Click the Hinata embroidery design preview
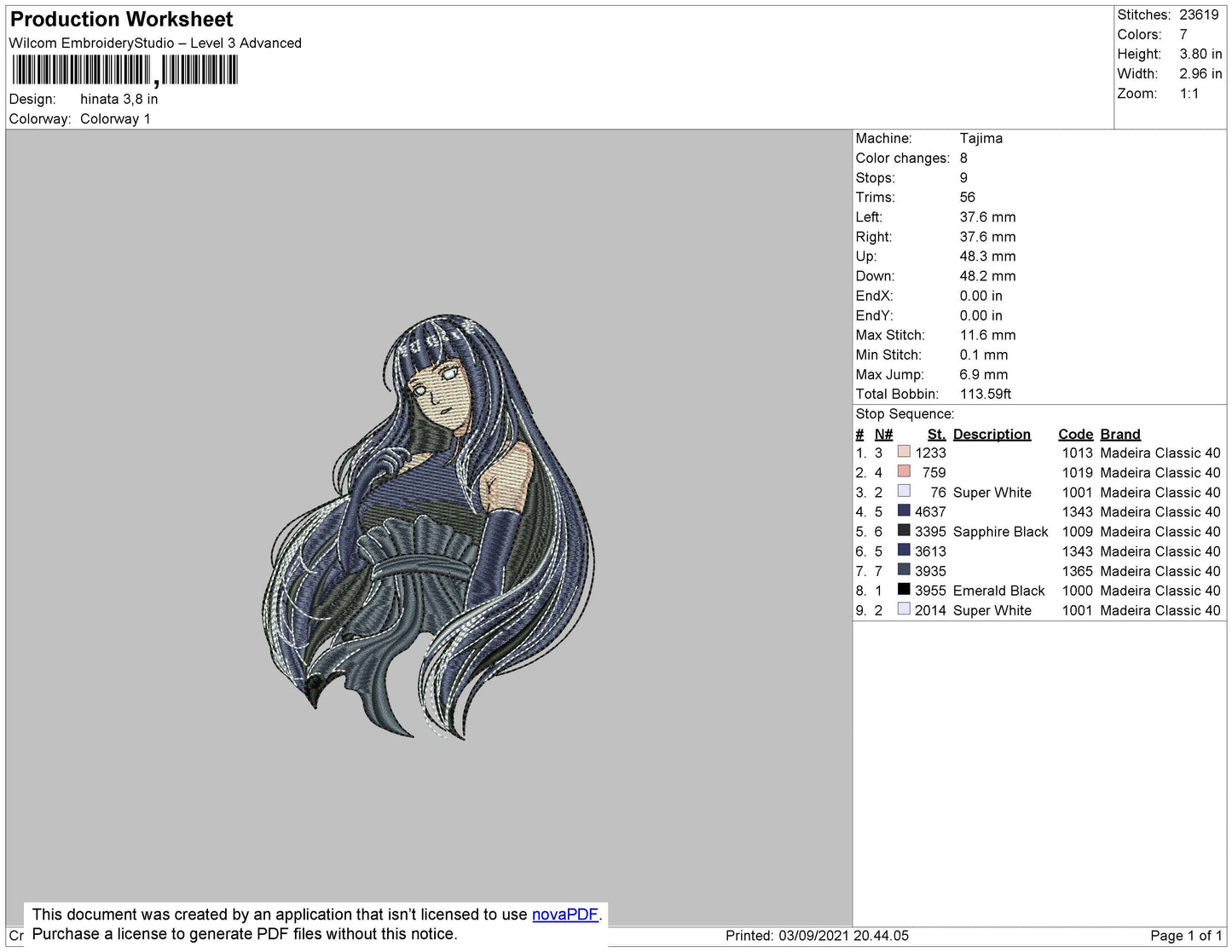Viewport: 1232px width, 952px height. [428, 527]
